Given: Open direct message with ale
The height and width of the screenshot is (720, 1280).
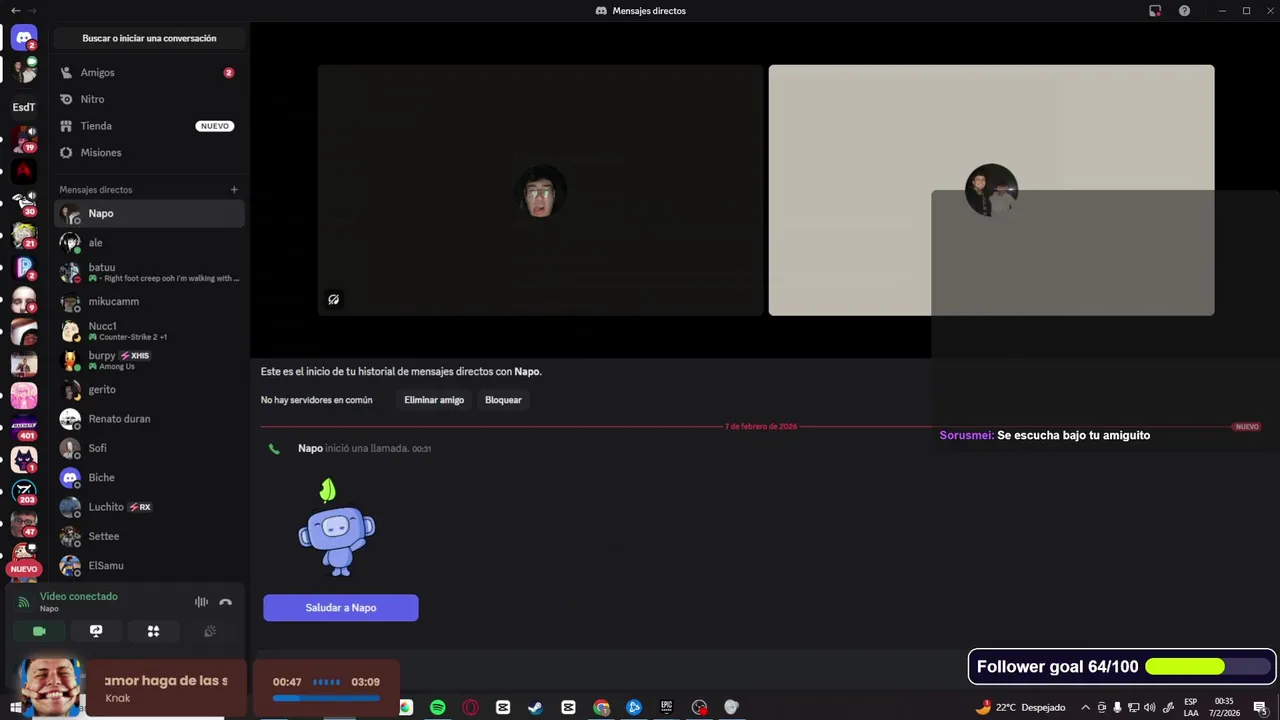Looking at the screenshot, I should pyautogui.click(x=149, y=243).
